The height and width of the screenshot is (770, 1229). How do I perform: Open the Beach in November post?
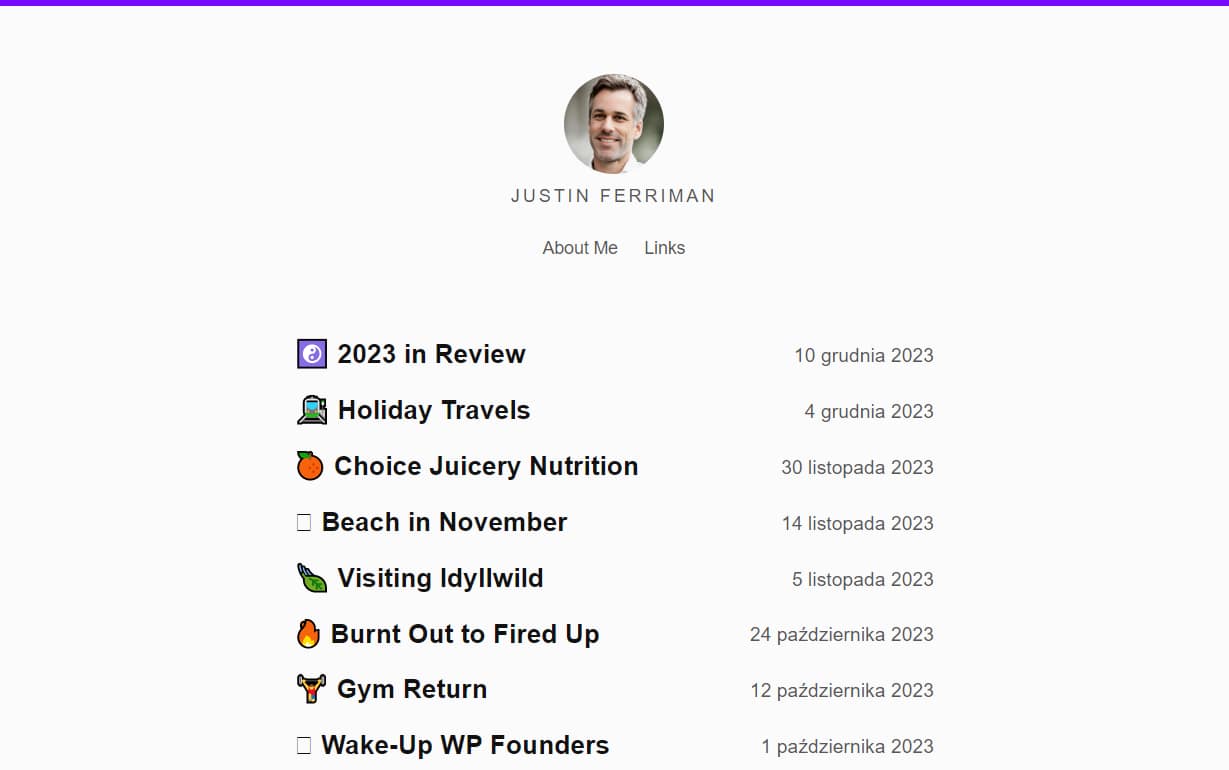click(444, 522)
